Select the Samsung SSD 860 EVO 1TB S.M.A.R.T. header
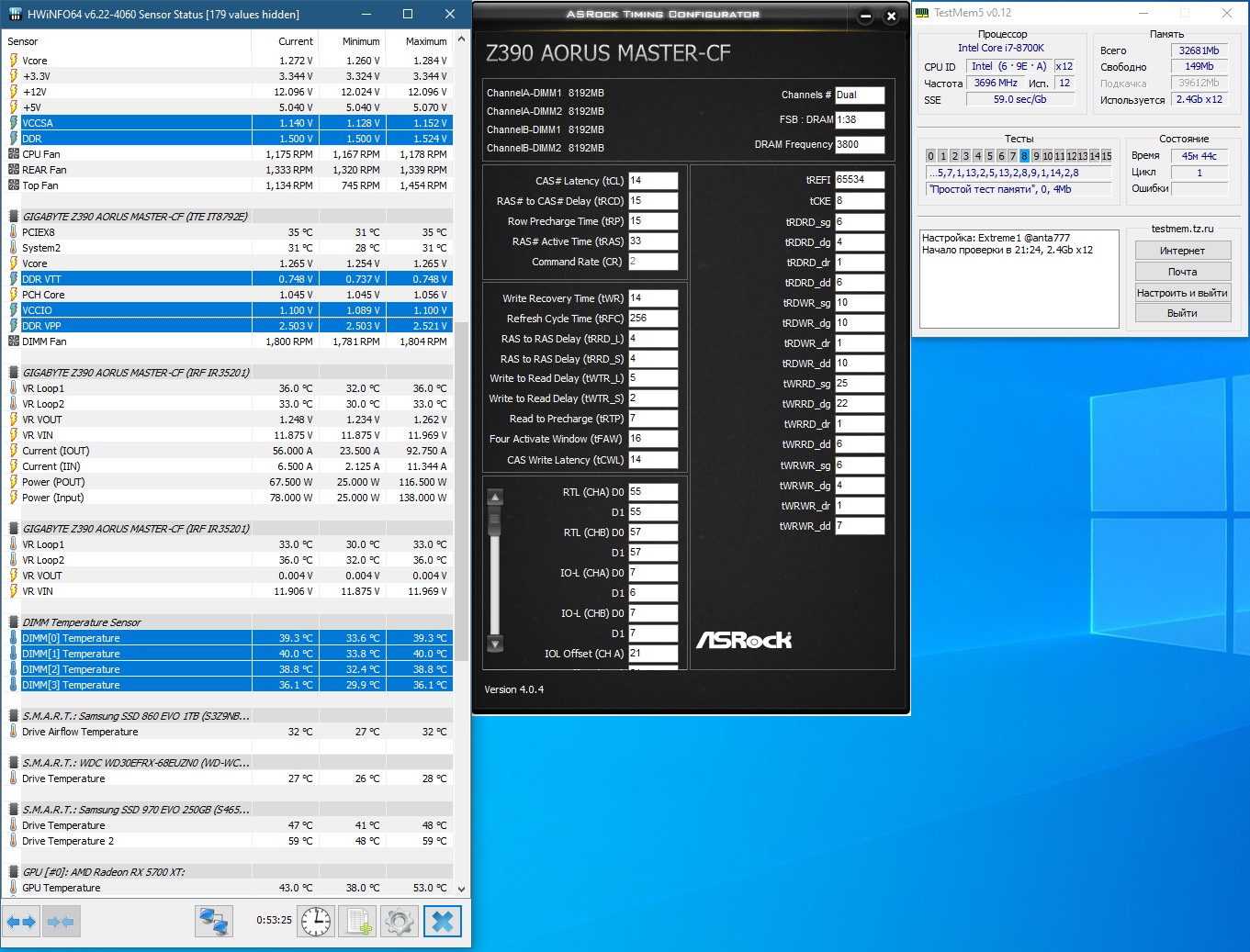Screen dimensions: 1250x952 (x=229, y=716)
